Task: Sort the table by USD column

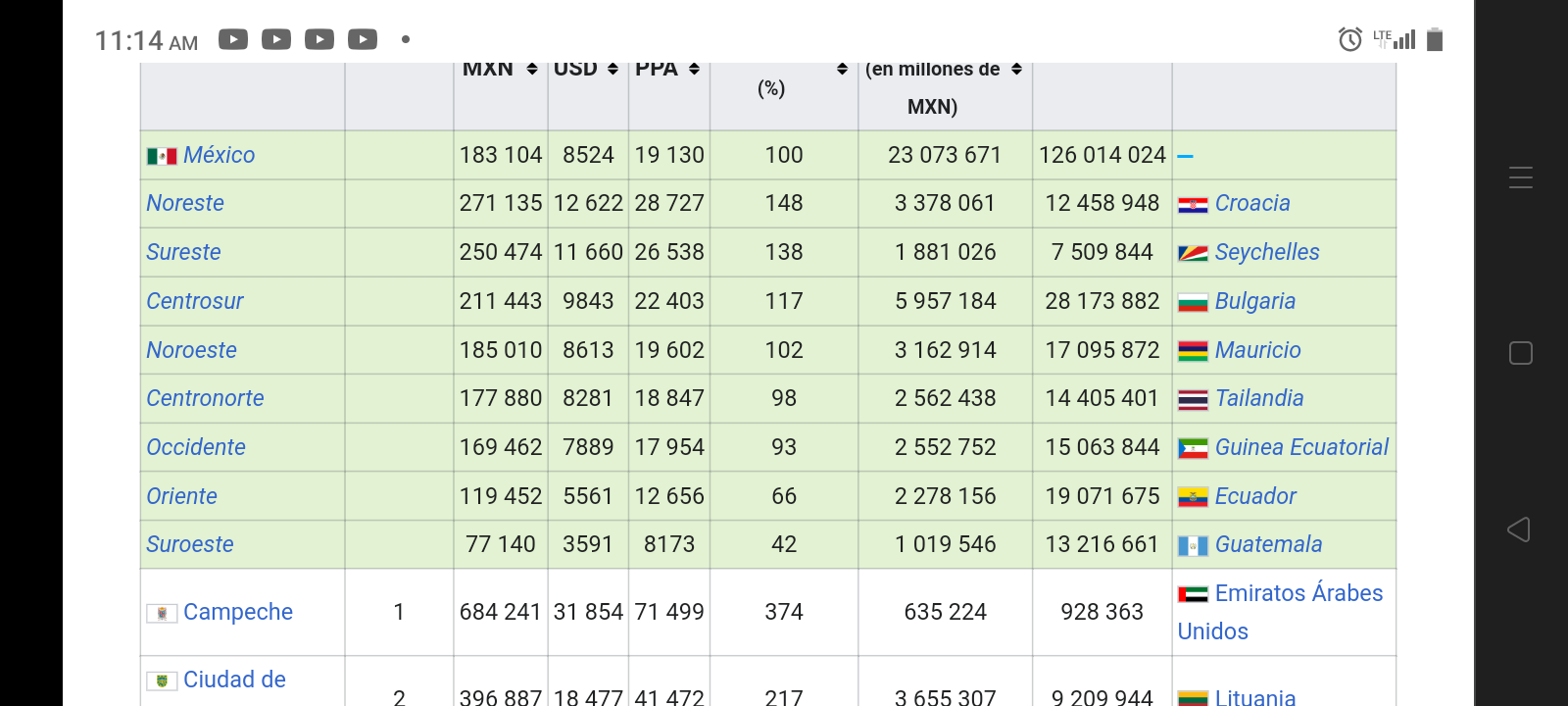Action: pyautogui.click(x=612, y=69)
